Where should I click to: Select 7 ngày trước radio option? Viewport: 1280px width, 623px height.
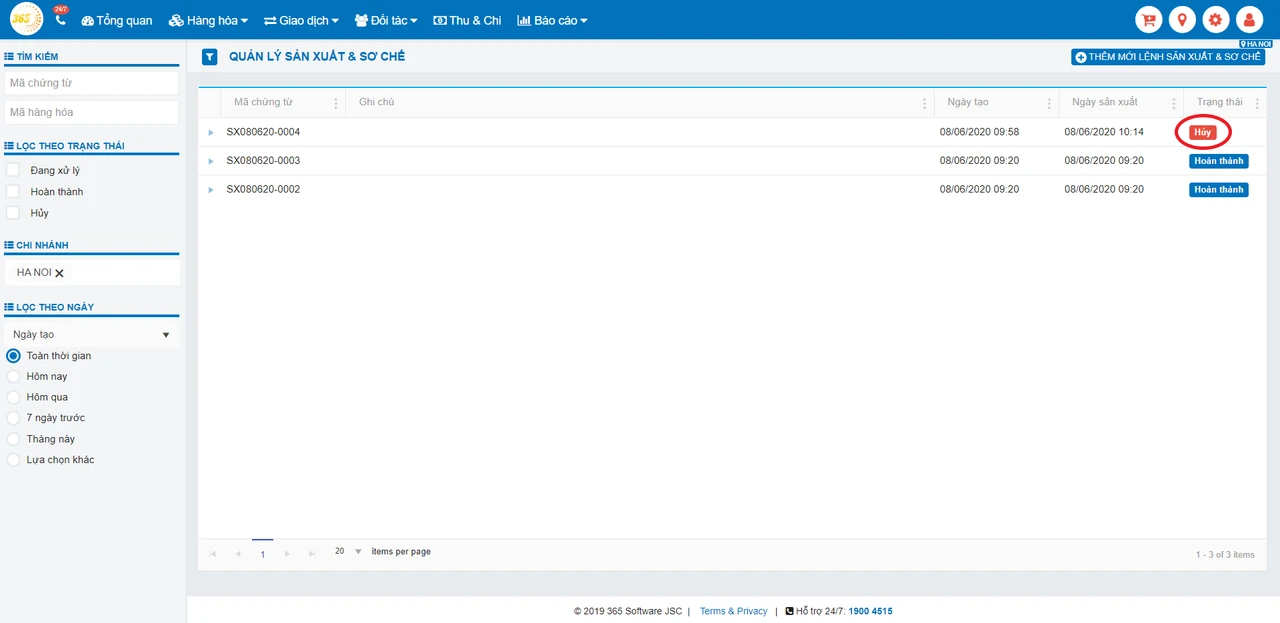click(13, 418)
